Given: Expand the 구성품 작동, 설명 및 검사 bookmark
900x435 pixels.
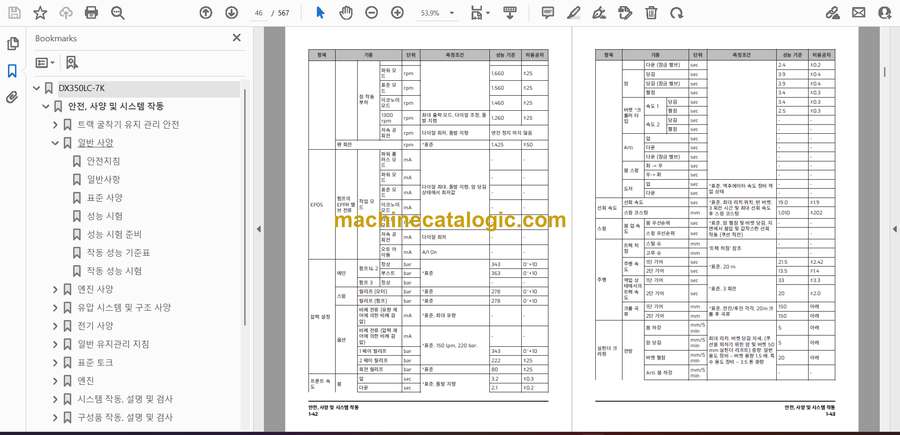Looking at the screenshot, I should click(x=55, y=417).
